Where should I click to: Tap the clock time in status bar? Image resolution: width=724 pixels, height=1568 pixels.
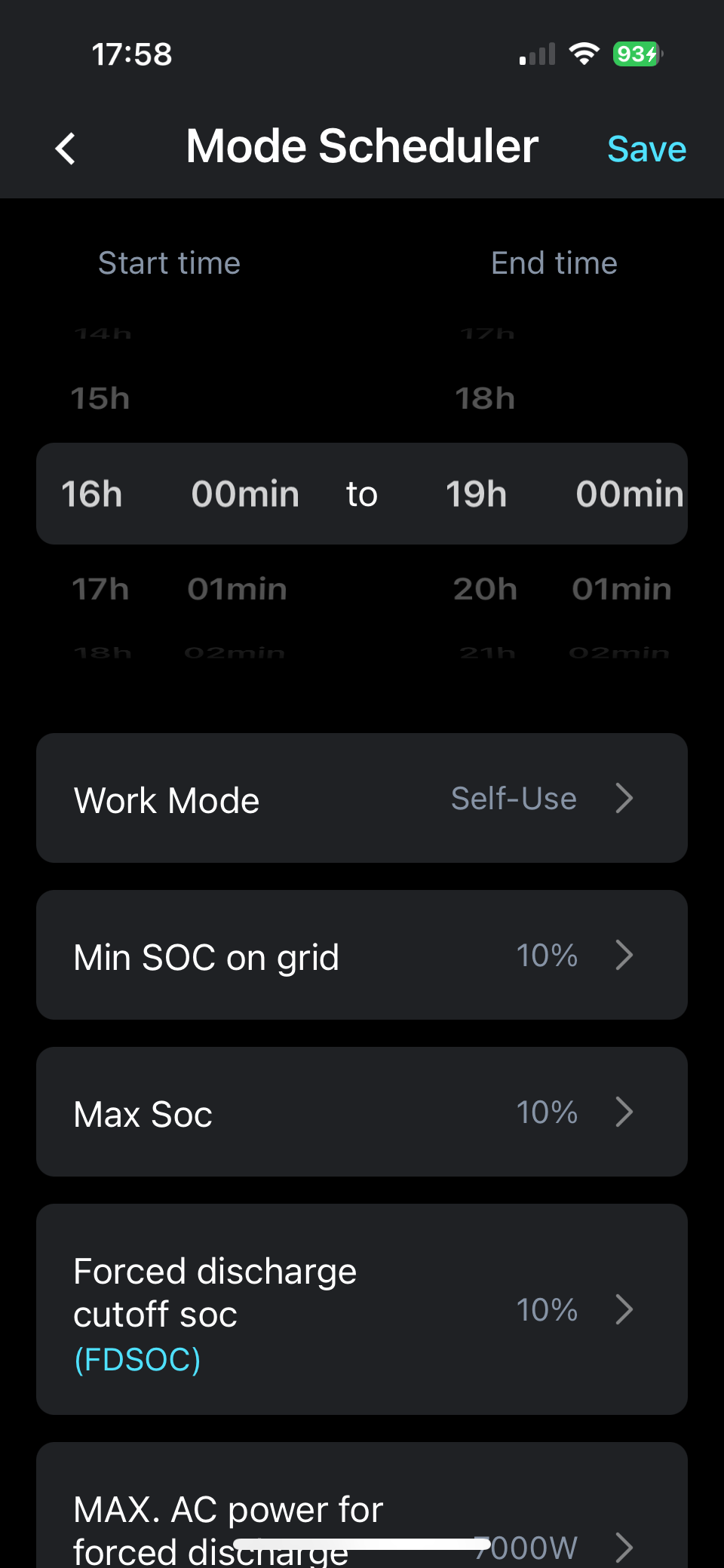click(132, 54)
